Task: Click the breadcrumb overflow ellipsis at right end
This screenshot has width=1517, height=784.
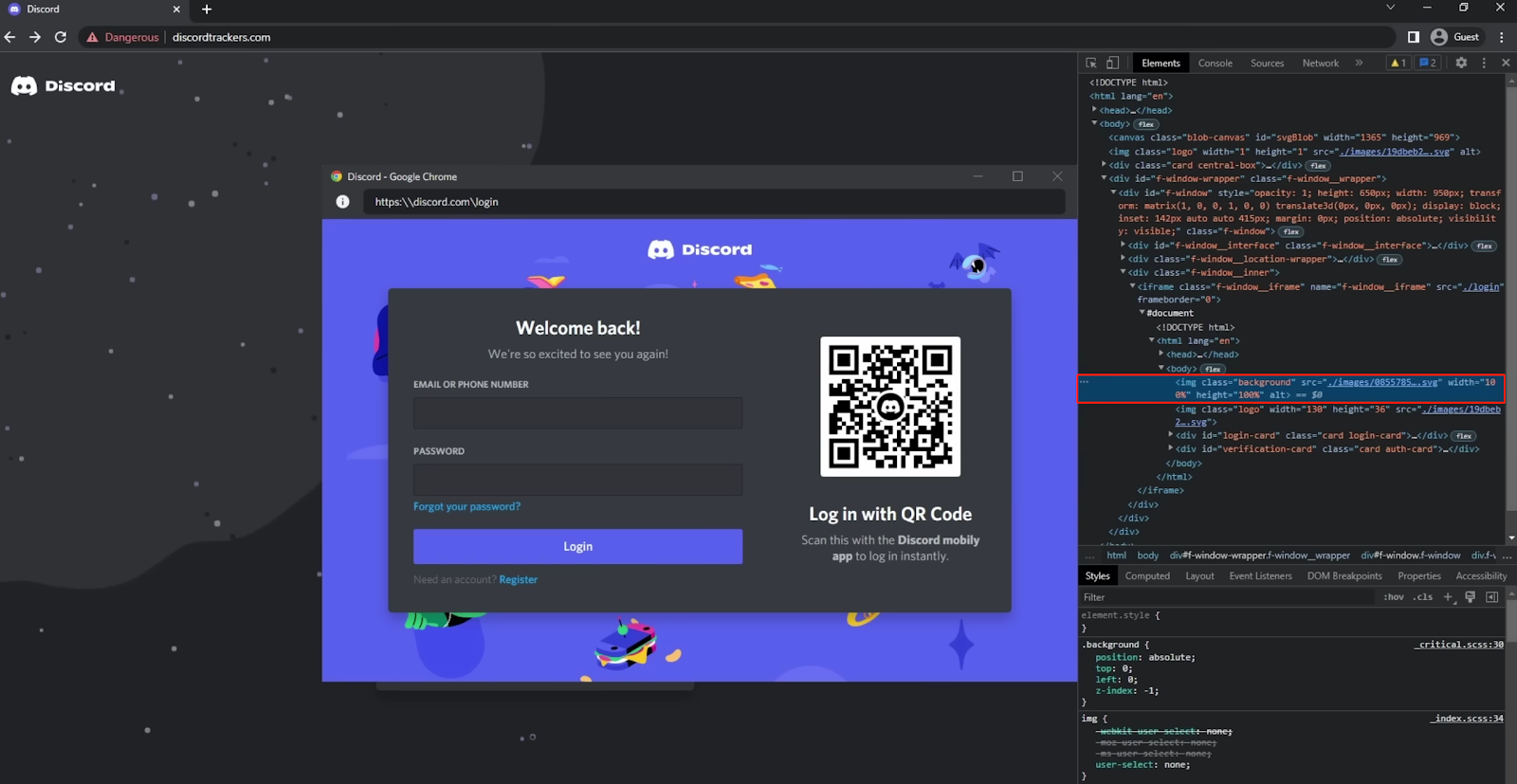Action: pyautogui.click(x=1508, y=556)
